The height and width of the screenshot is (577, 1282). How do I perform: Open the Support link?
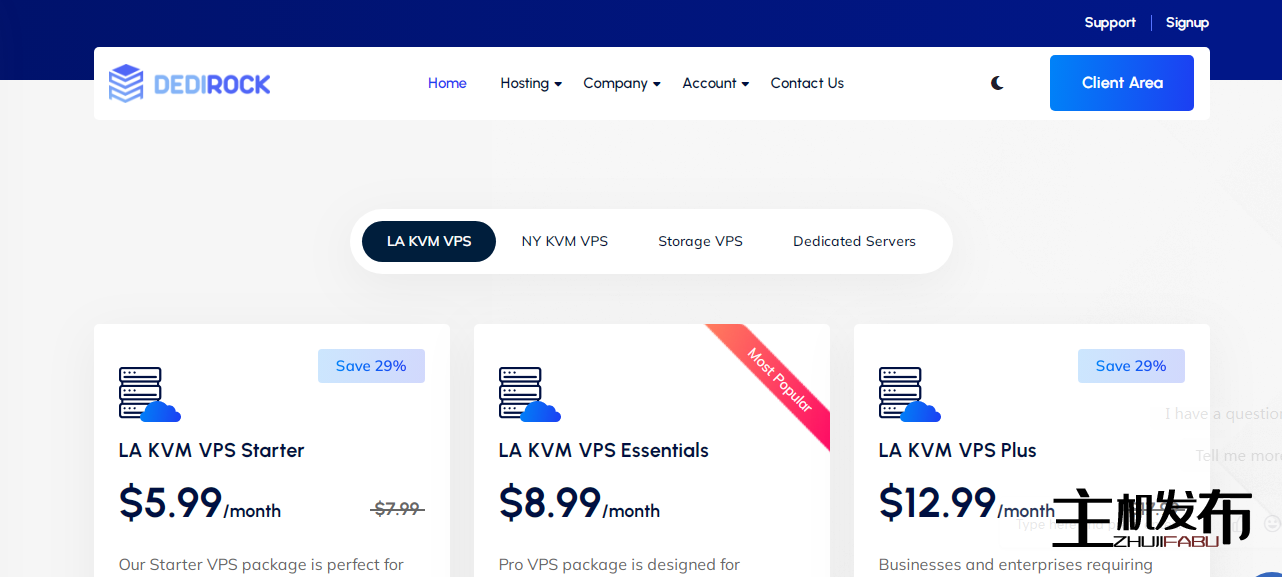point(1110,22)
